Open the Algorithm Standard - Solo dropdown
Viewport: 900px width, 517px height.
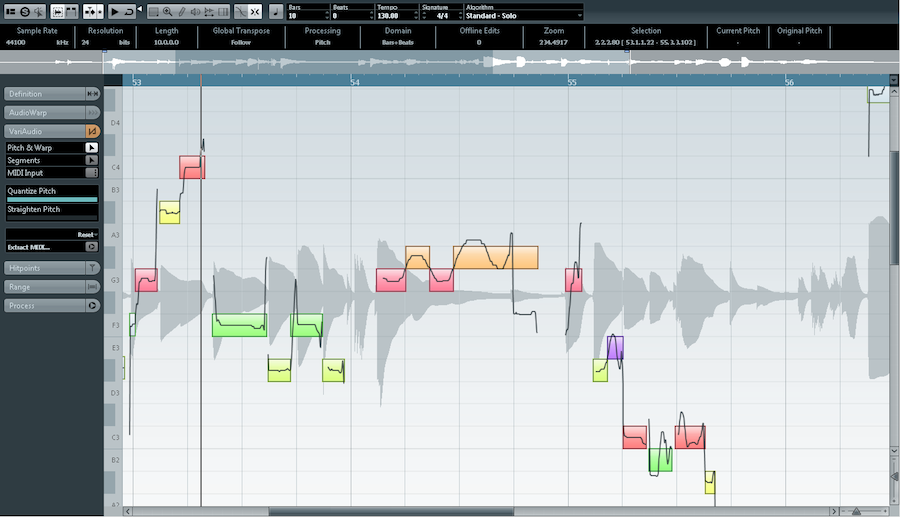[523, 15]
